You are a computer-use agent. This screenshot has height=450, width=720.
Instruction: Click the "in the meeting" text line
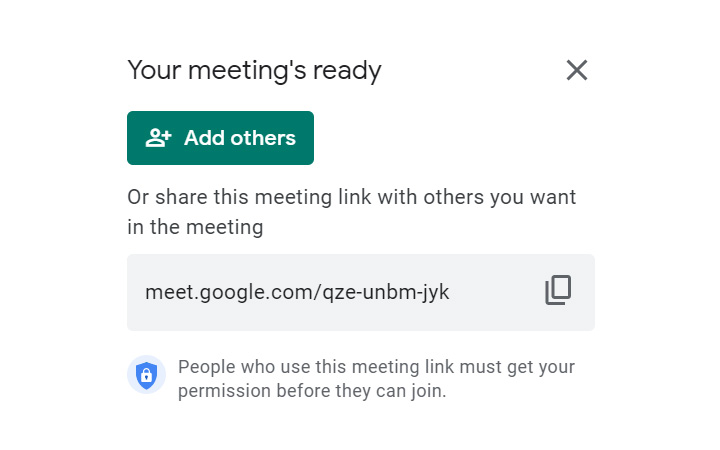[195, 227]
